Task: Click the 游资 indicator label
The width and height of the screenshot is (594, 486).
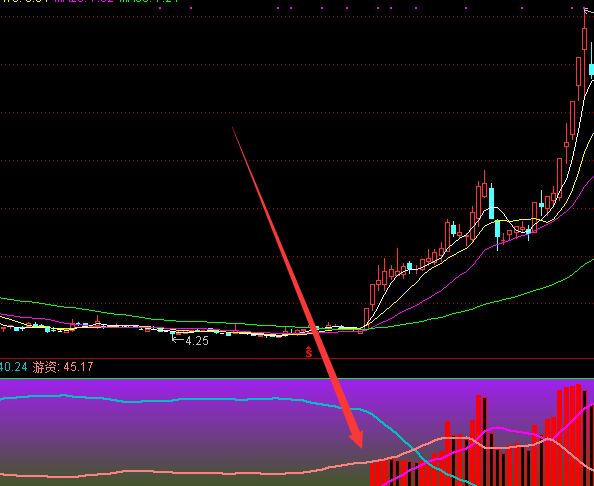Action: pyautogui.click(x=44, y=367)
